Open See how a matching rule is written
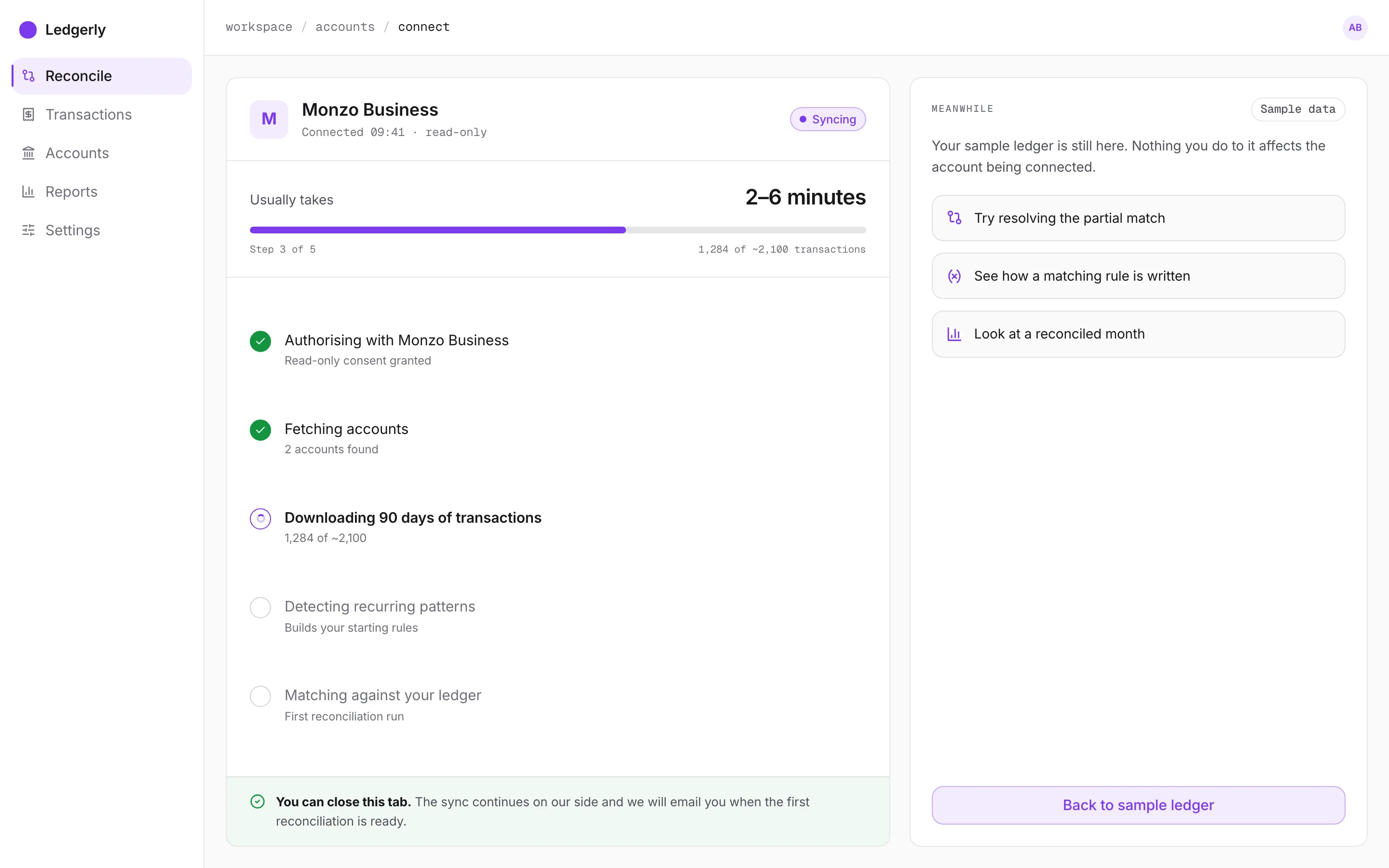This screenshot has width=1389, height=868. click(1138, 276)
